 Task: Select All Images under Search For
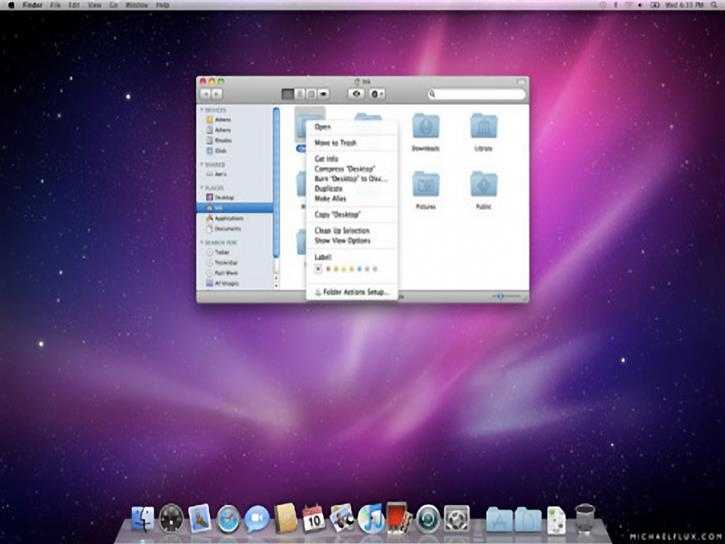[235, 283]
